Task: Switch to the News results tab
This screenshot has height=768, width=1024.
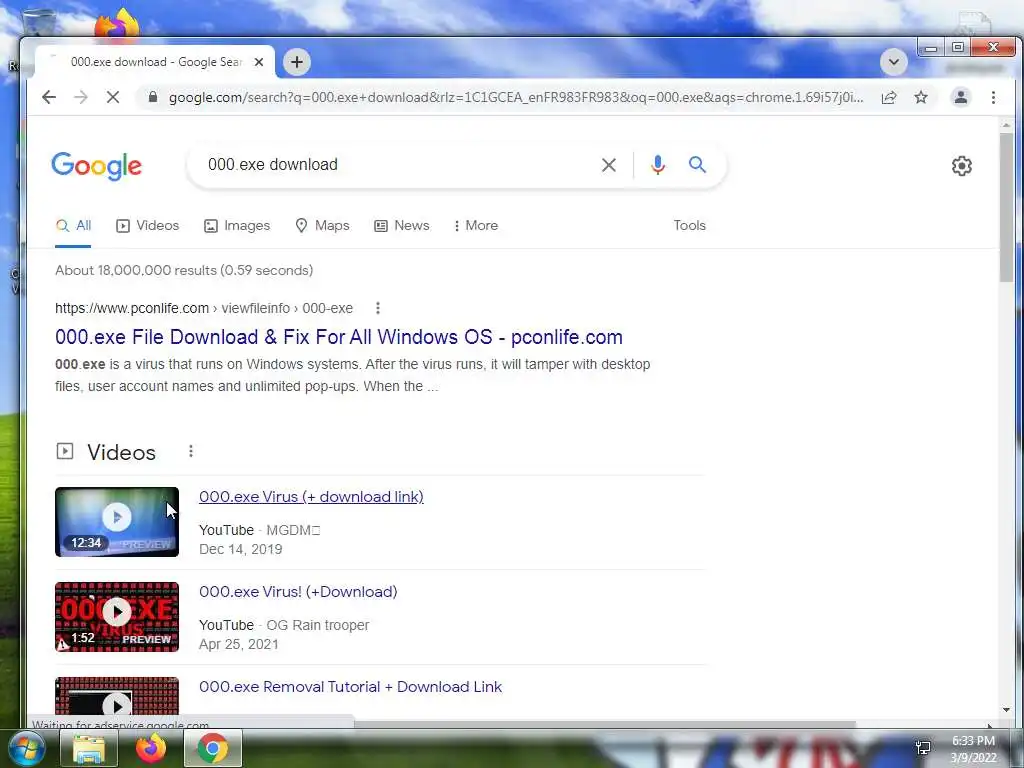Action: click(x=402, y=225)
